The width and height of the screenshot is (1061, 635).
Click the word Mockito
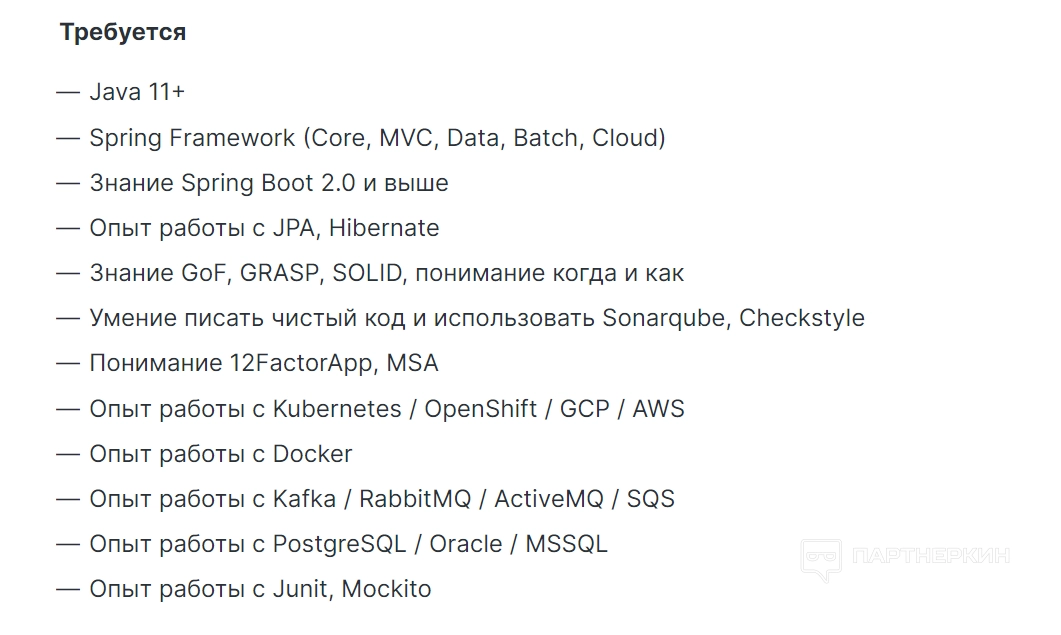[x=386, y=589]
